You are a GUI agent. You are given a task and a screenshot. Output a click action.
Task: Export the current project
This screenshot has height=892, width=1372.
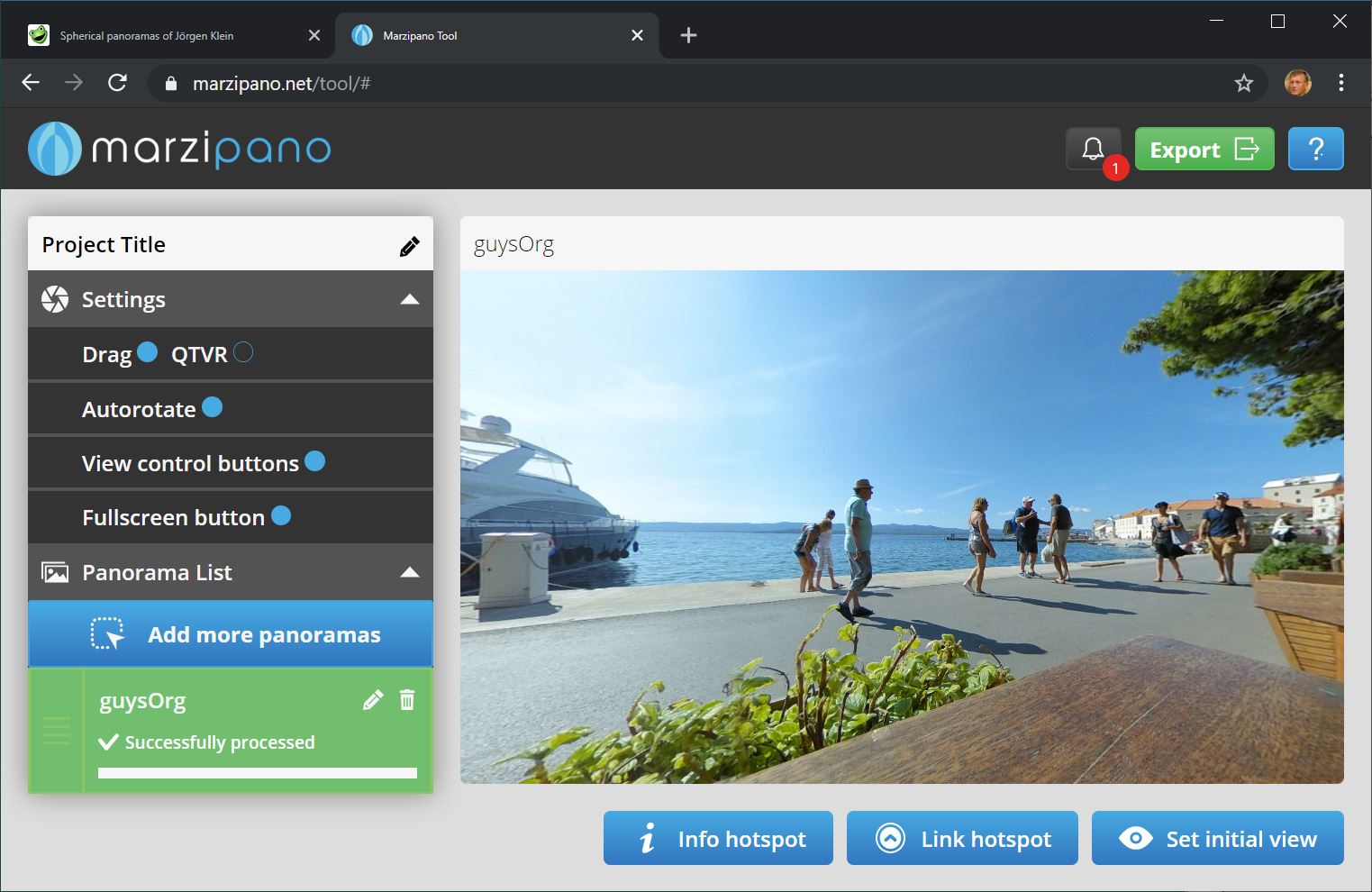(x=1204, y=149)
